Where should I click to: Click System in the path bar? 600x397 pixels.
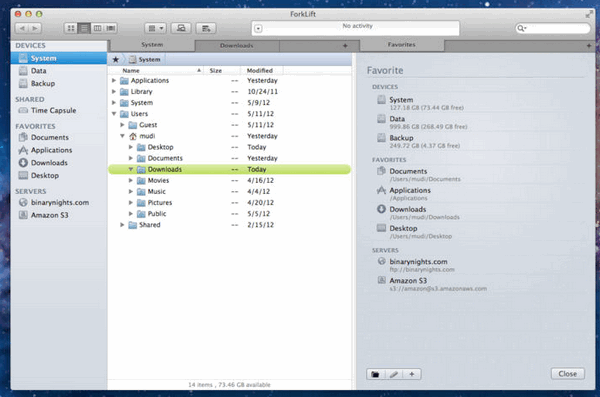pos(145,59)
